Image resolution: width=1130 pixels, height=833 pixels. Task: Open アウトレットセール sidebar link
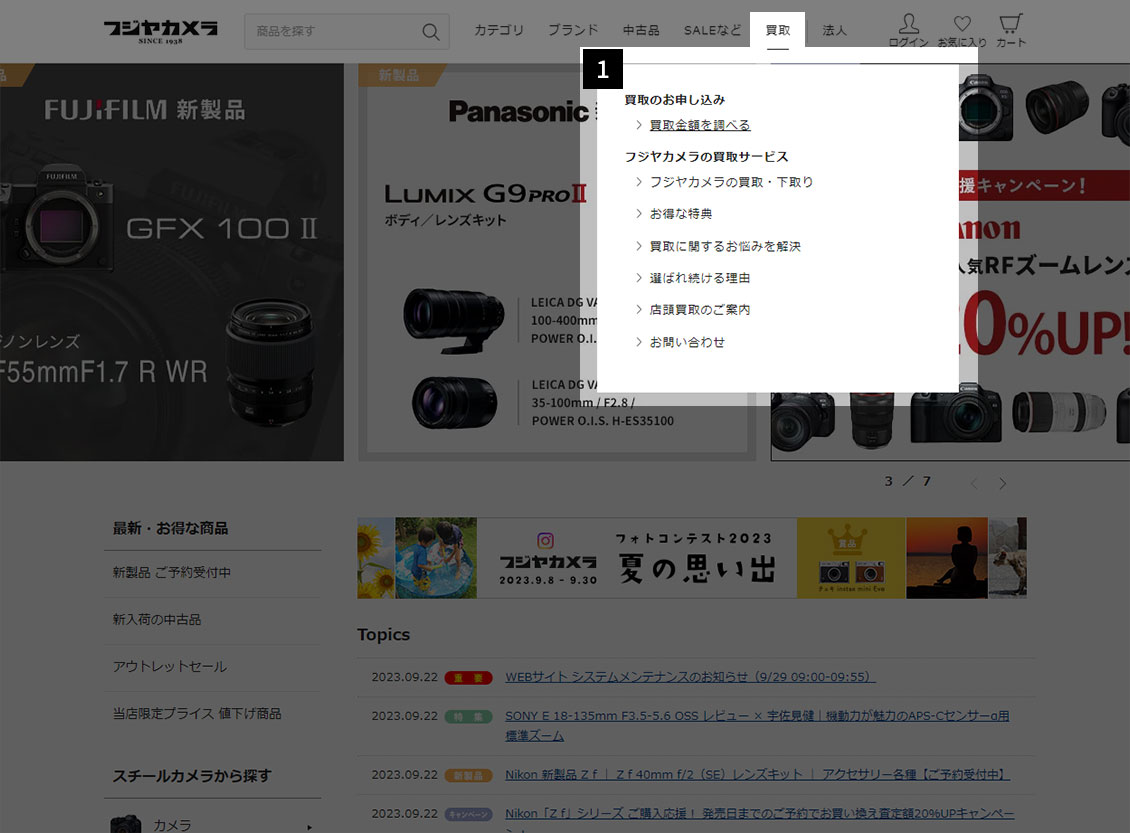pyautogui.click(x=169, y=667)
